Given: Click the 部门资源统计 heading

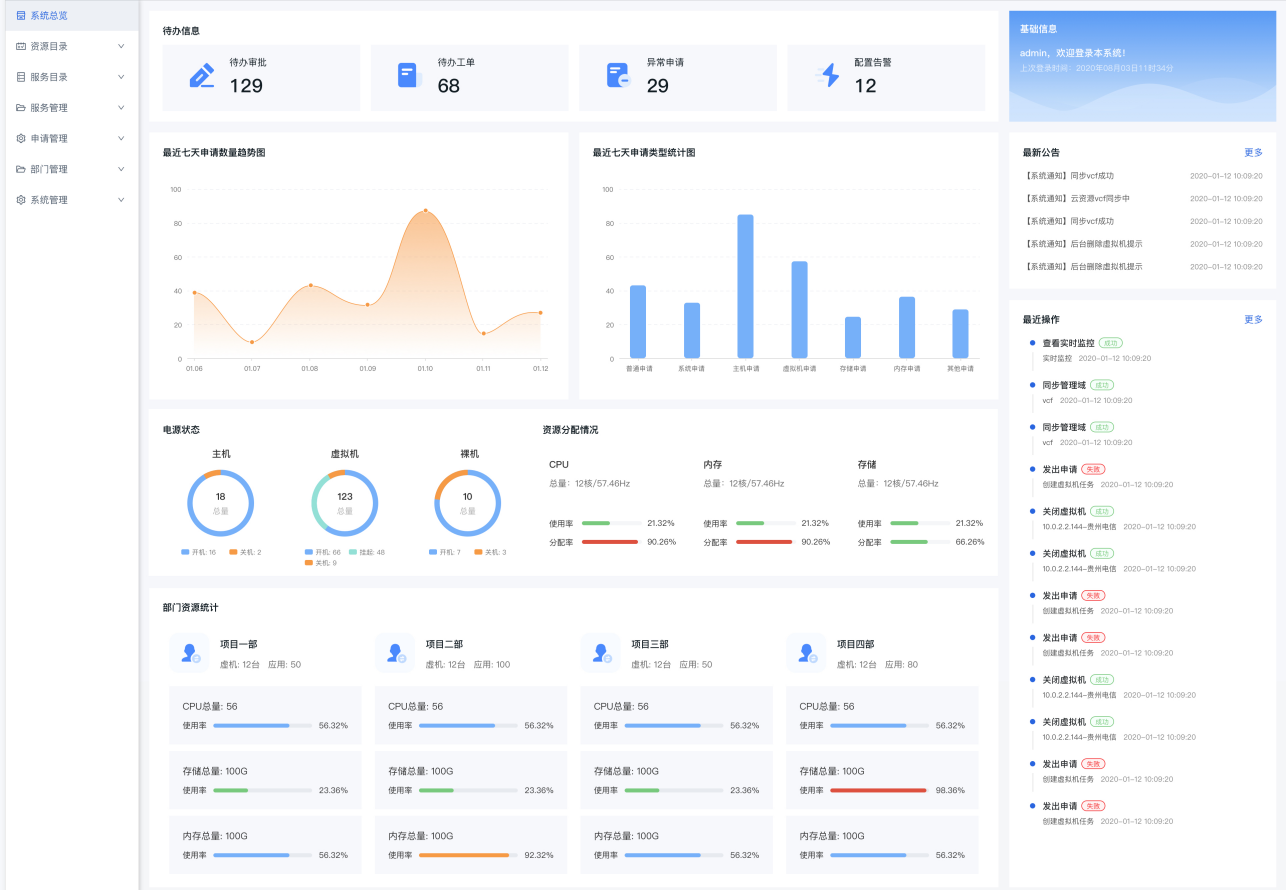Looking at the screenshot, I should (x=191, y=608).
